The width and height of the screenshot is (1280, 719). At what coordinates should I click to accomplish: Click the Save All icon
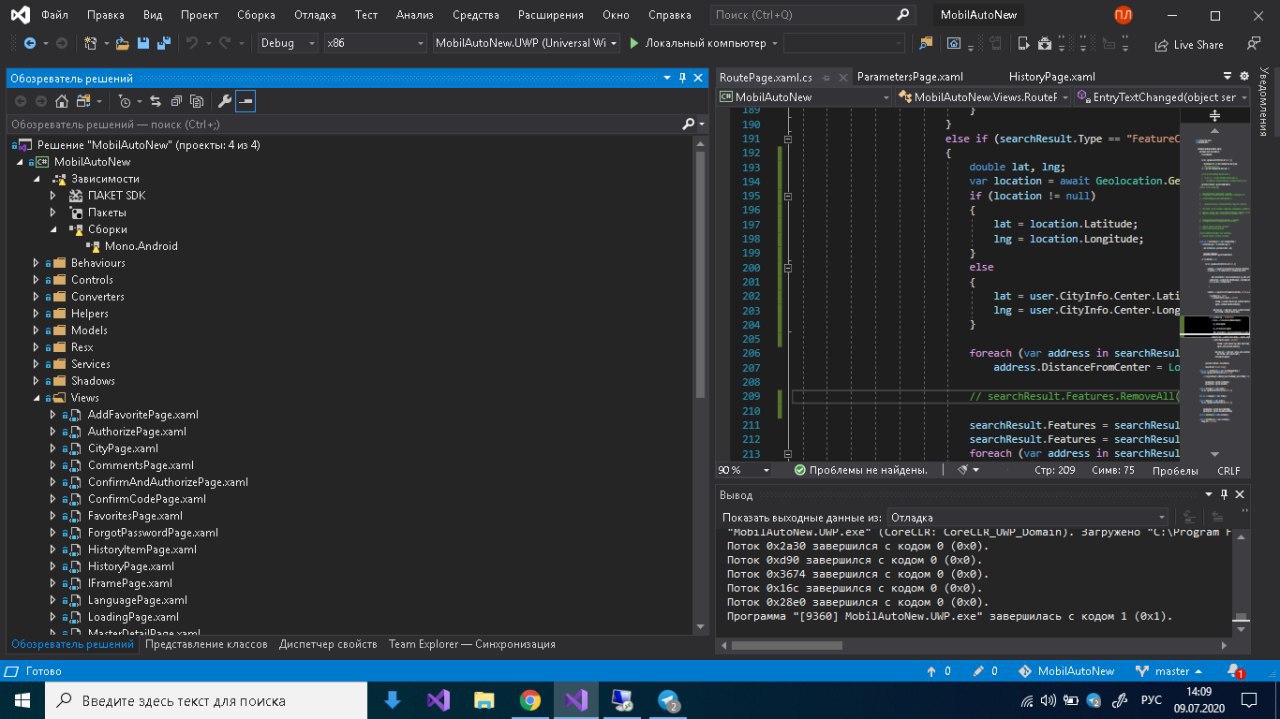162,44
